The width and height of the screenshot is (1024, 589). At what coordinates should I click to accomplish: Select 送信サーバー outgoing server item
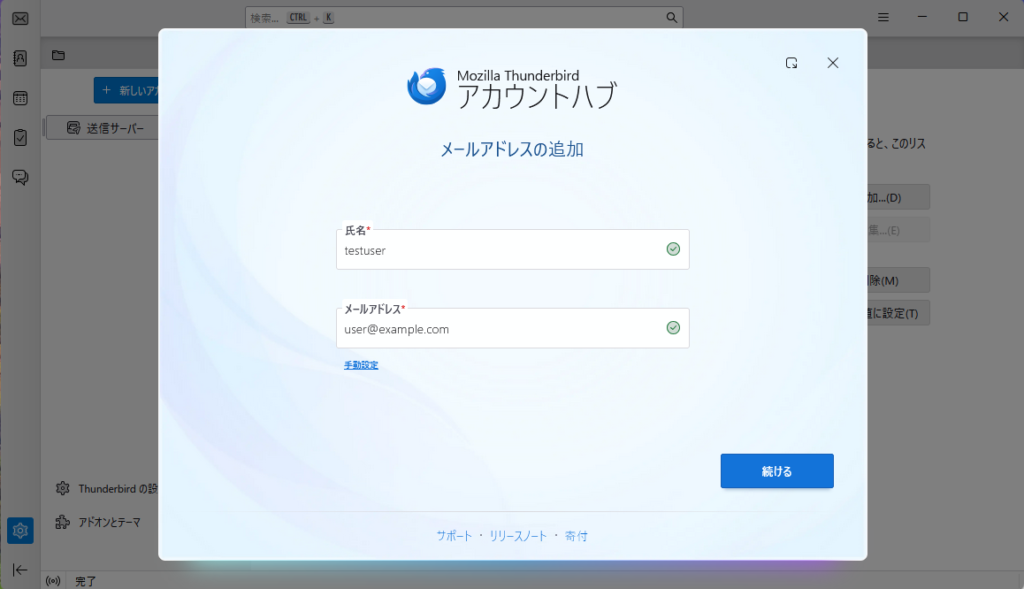(x=105, y=128)
